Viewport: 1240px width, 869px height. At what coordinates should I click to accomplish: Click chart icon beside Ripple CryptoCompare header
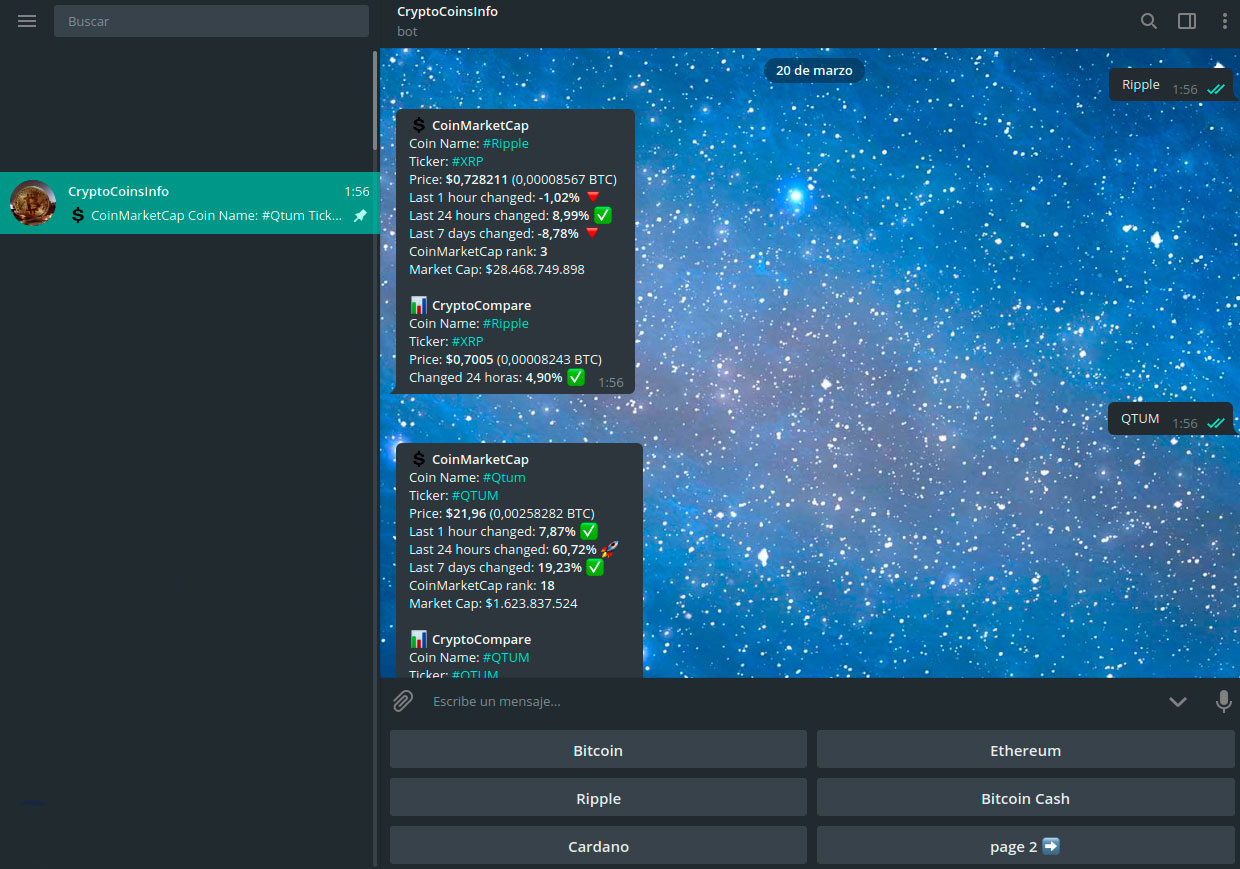pyautogui.click(x=419, y=306)
